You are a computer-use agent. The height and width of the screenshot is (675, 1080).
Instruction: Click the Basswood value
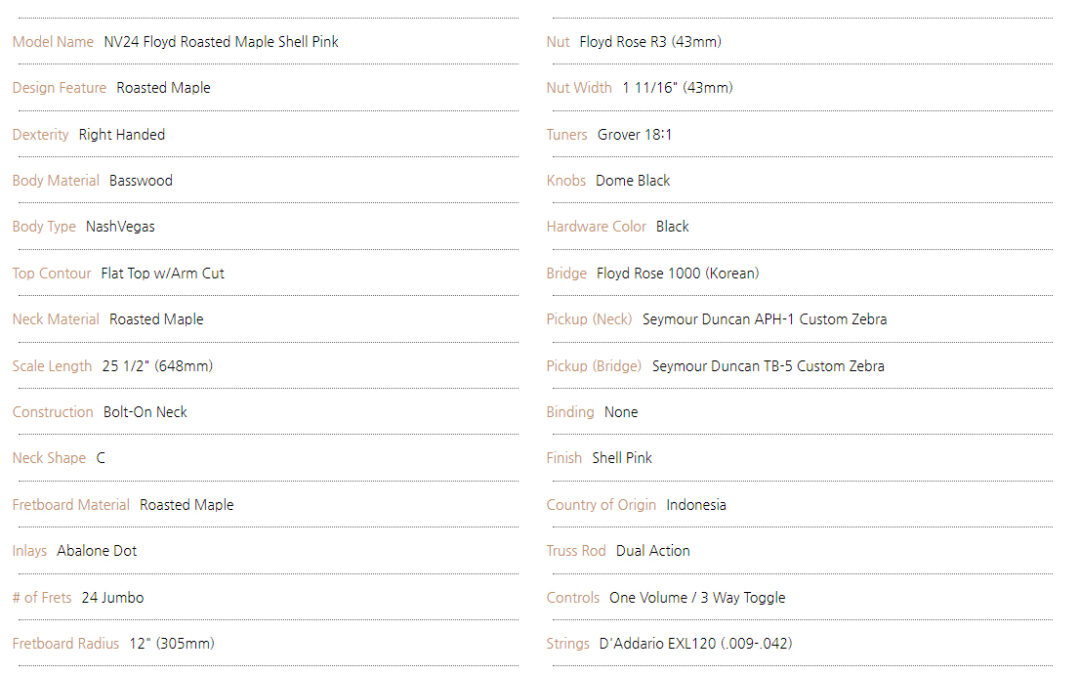tap(141, 181)
